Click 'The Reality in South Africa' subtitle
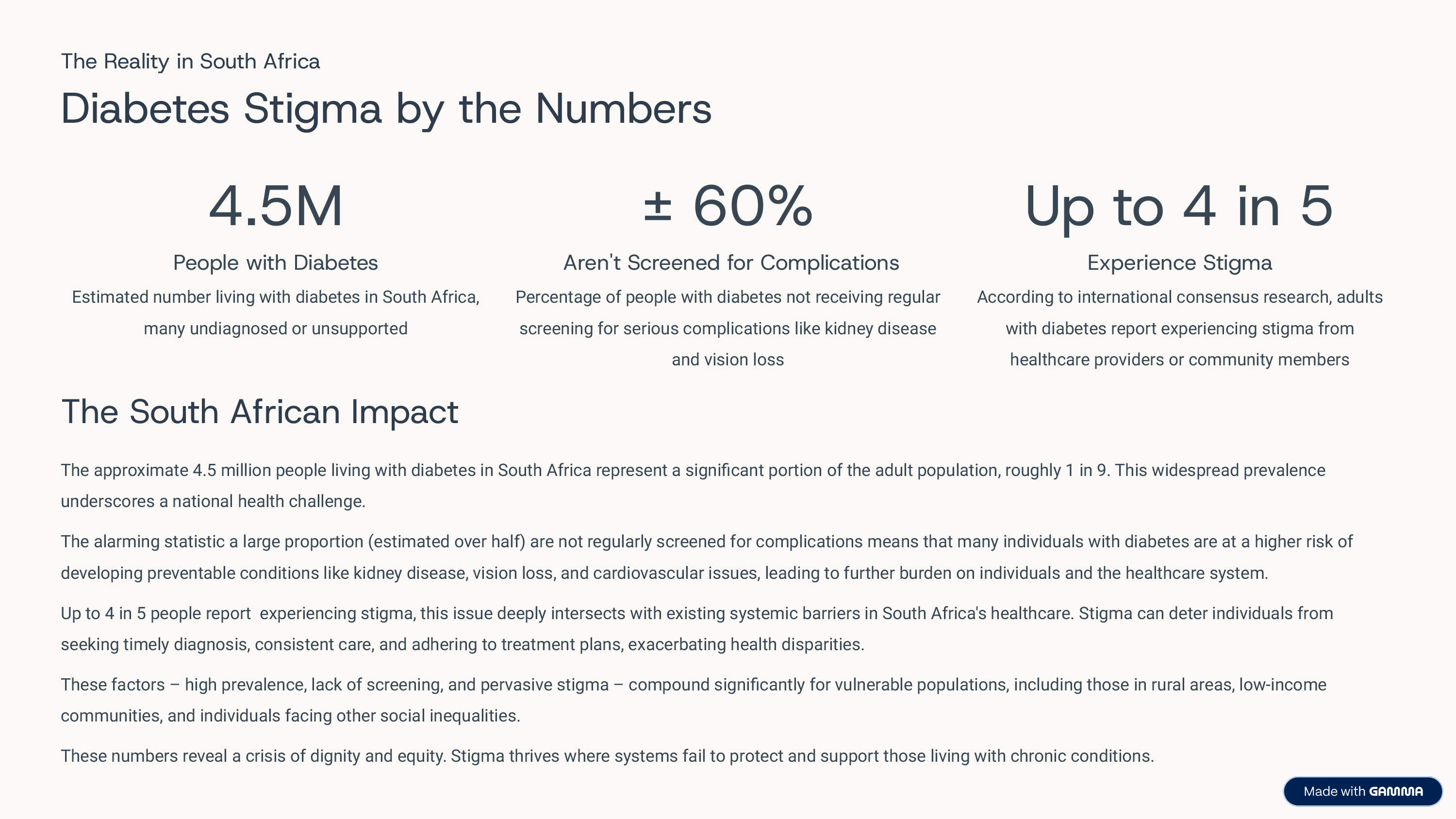 tap(190, 61)
